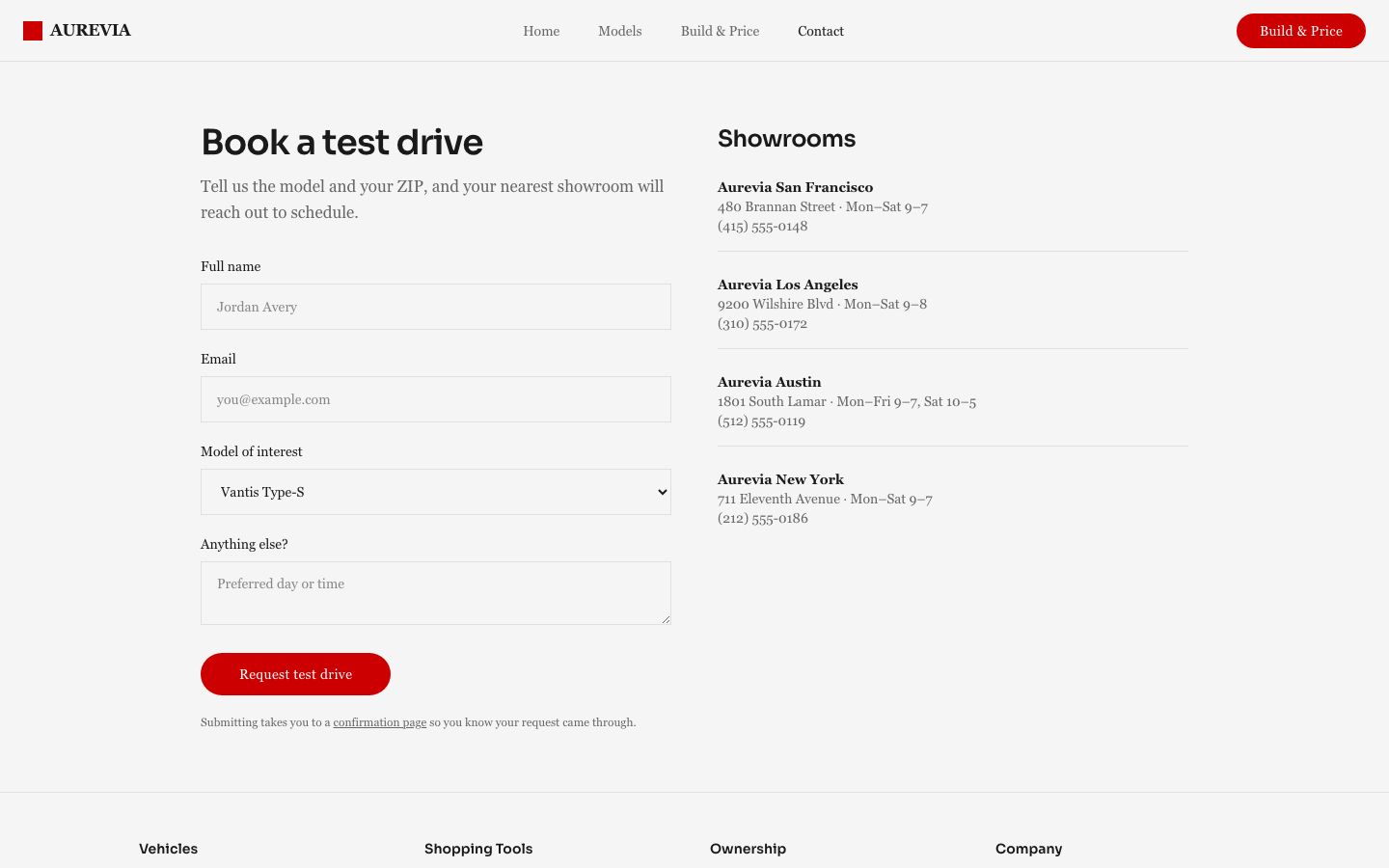
Task: Click the Aurevia Los Angeles showroom name
Action: (x=787, y=285)
